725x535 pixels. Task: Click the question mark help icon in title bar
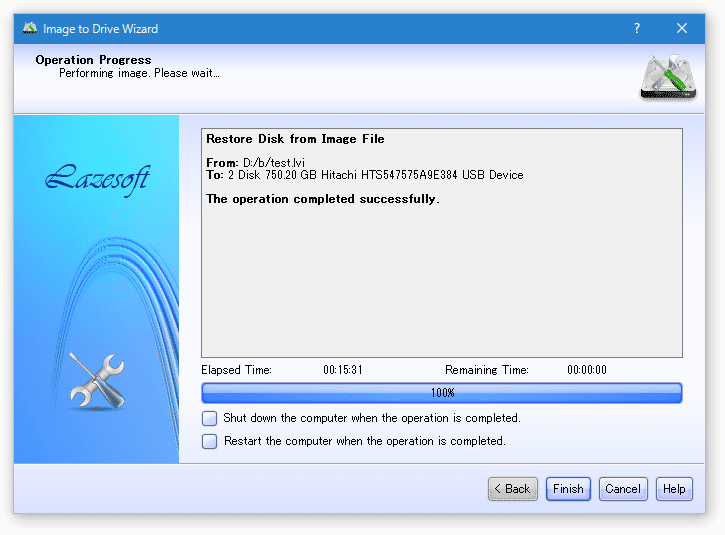637,28
